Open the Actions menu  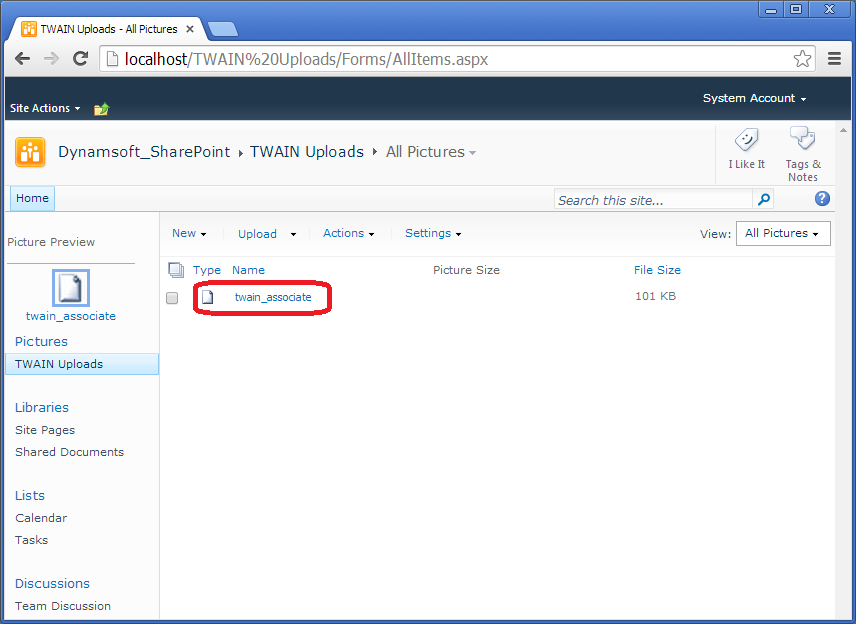click(348, 233)
